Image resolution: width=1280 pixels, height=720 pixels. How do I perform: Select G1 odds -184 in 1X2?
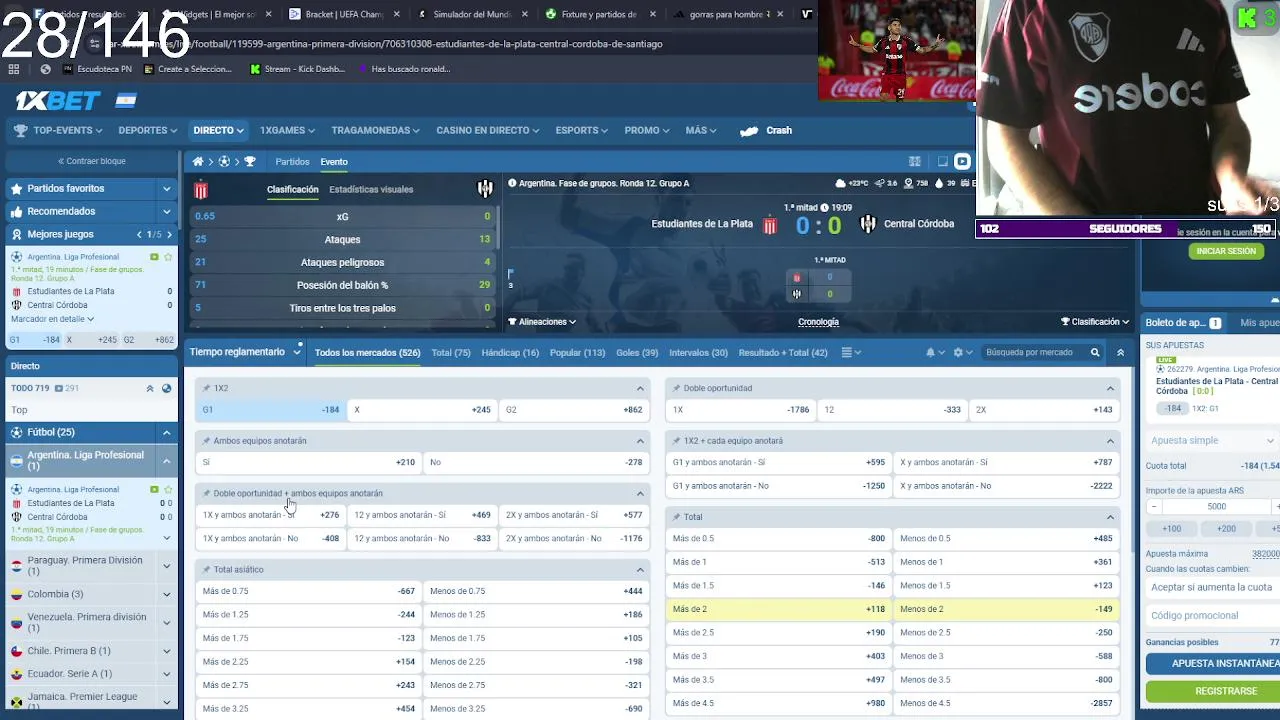[x=271, y=410]
